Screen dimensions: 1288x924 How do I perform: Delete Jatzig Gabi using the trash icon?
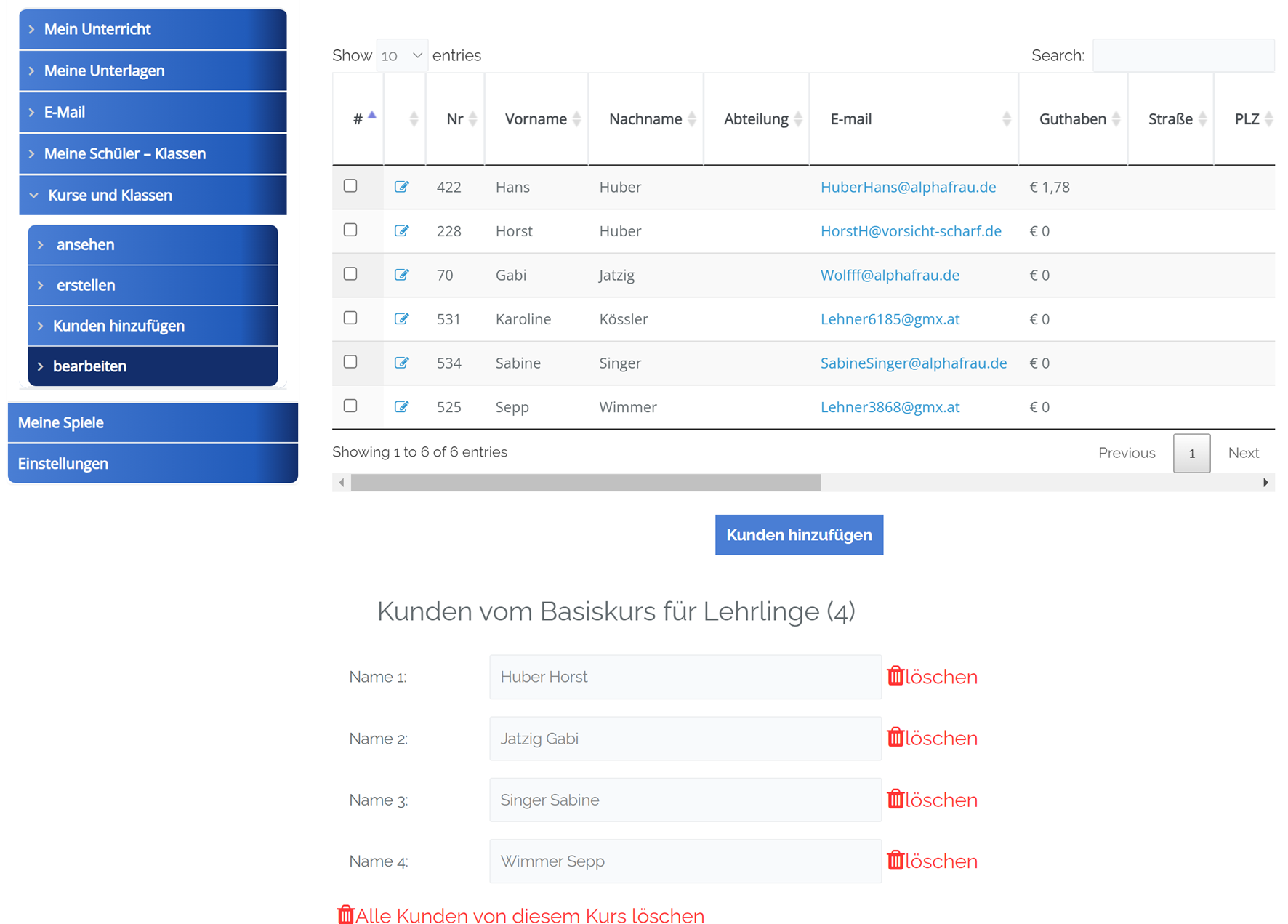pyautogui.click(x=895, y=737)
